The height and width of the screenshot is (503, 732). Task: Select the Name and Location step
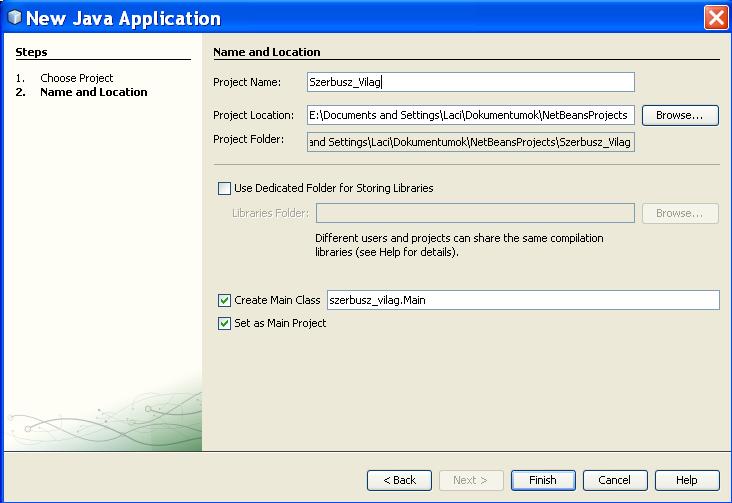coord(93,92)
